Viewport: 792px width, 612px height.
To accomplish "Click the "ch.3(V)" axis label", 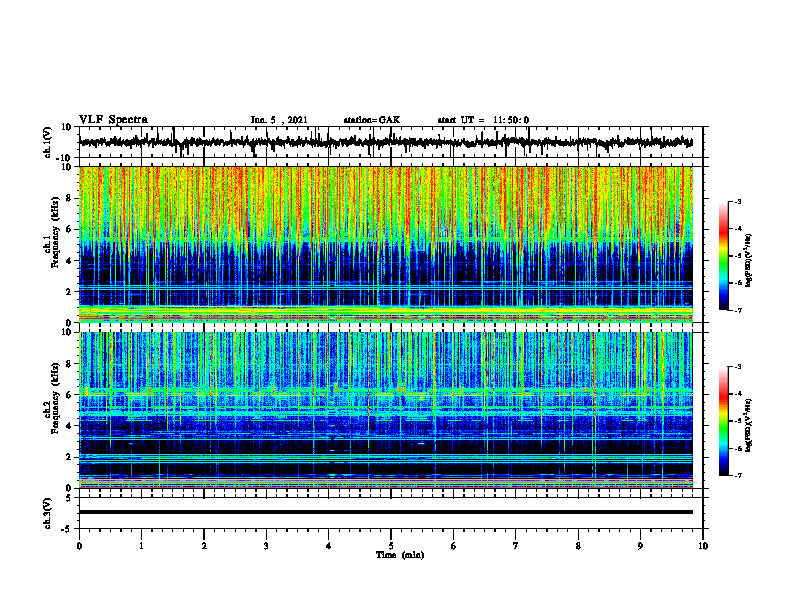I will 48,513.
